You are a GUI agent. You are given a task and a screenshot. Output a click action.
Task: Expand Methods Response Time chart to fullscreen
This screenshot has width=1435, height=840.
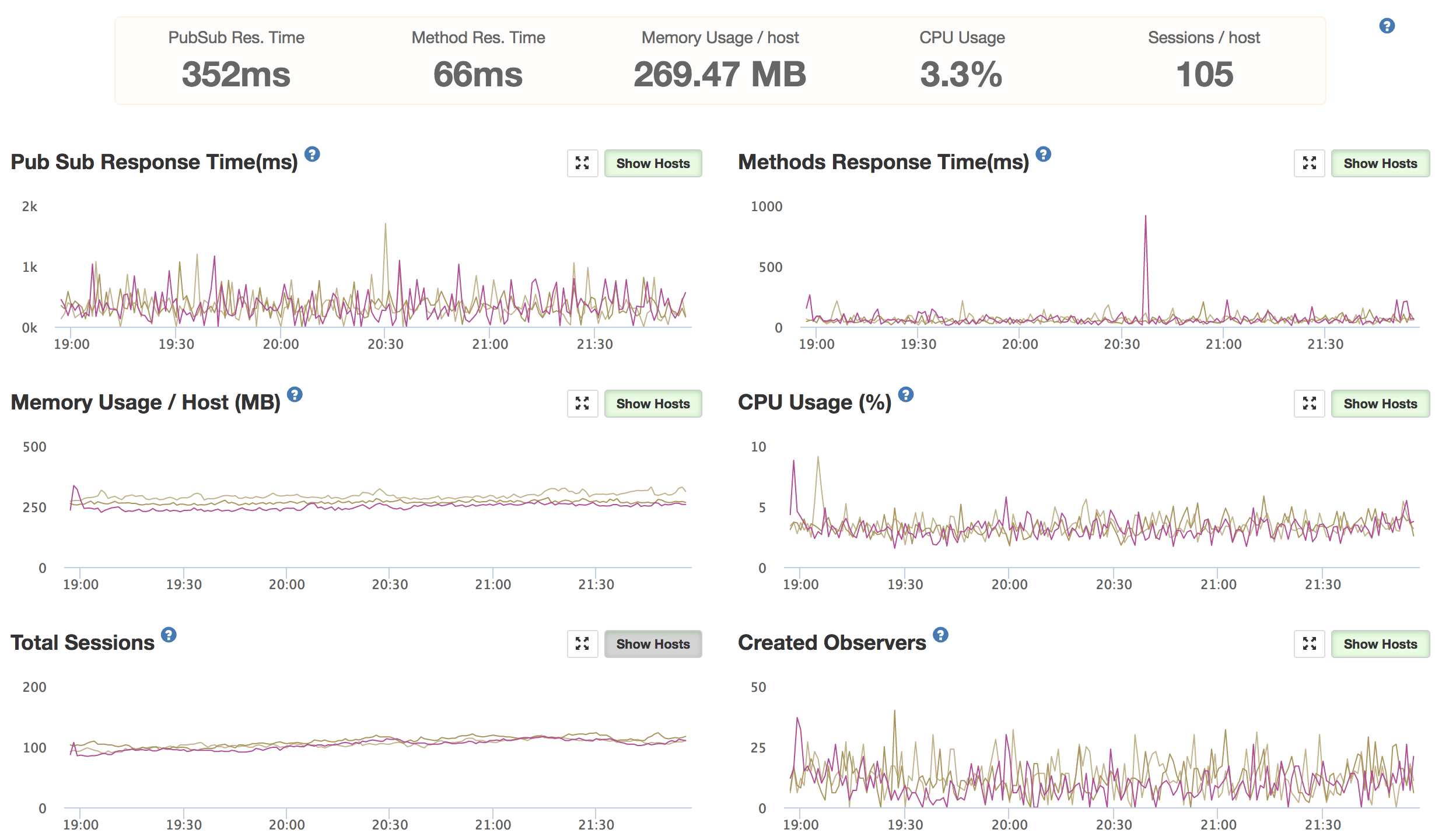point(1310,163)
